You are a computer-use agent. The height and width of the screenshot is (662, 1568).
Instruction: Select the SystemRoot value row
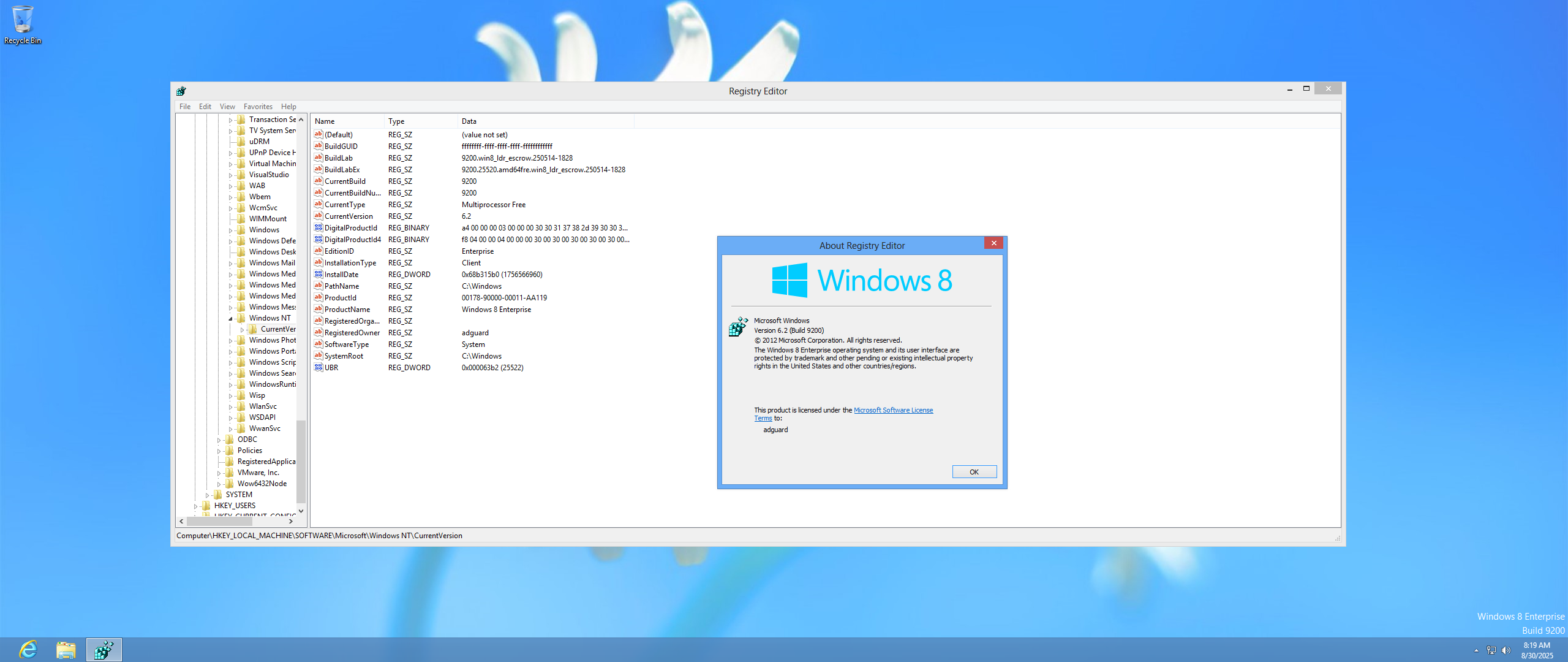(x=344, y=356)
